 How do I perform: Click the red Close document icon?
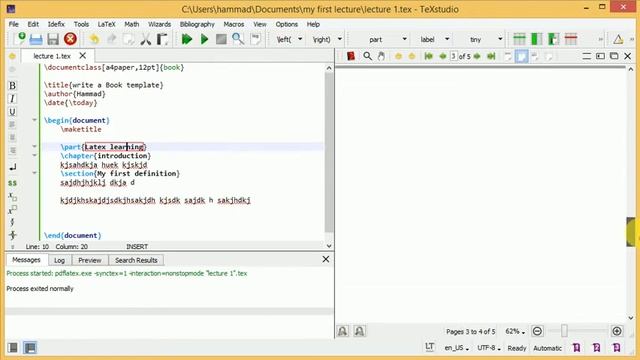[70, 39]
